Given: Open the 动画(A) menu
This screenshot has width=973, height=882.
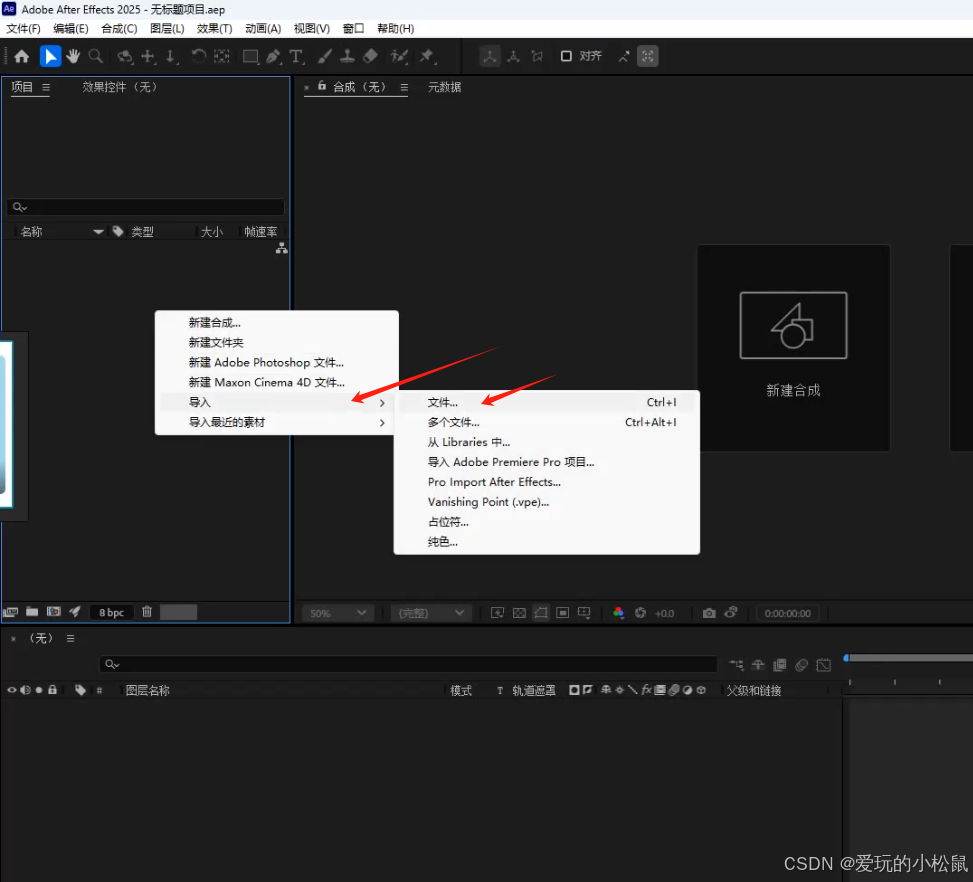Looking at the screenshot, I should 263,29.
